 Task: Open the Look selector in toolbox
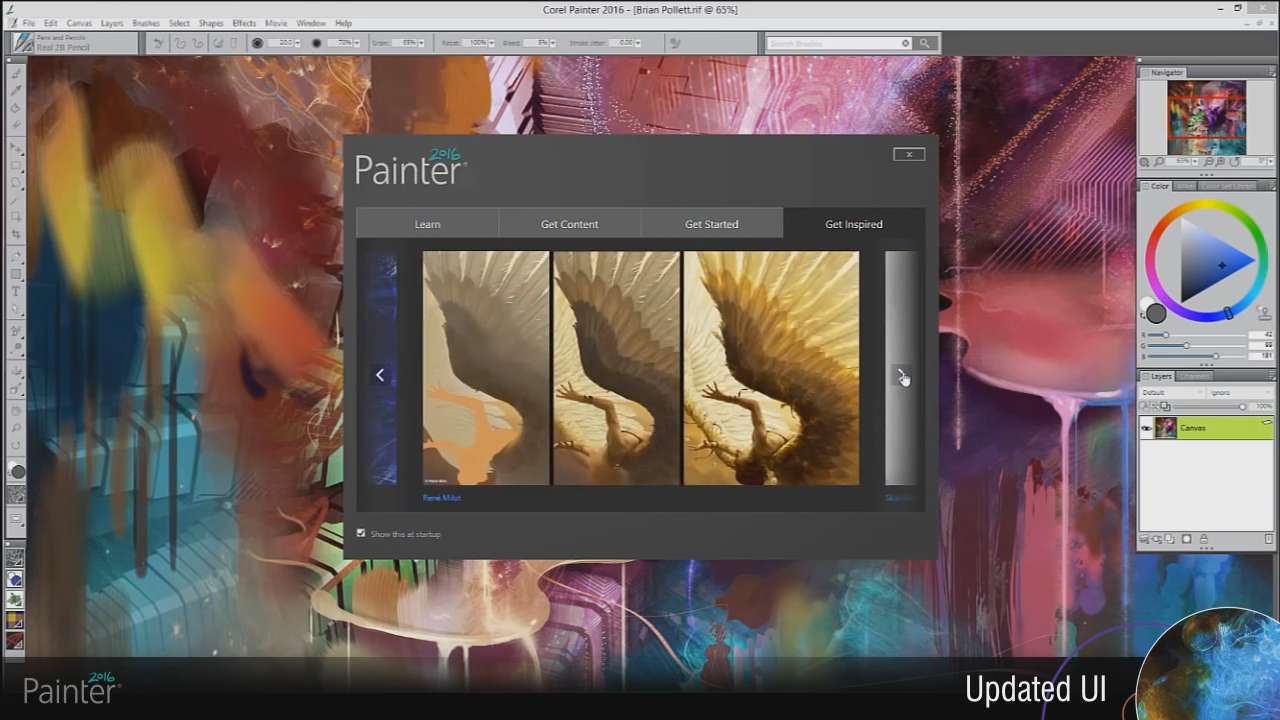tap(15, 640)
